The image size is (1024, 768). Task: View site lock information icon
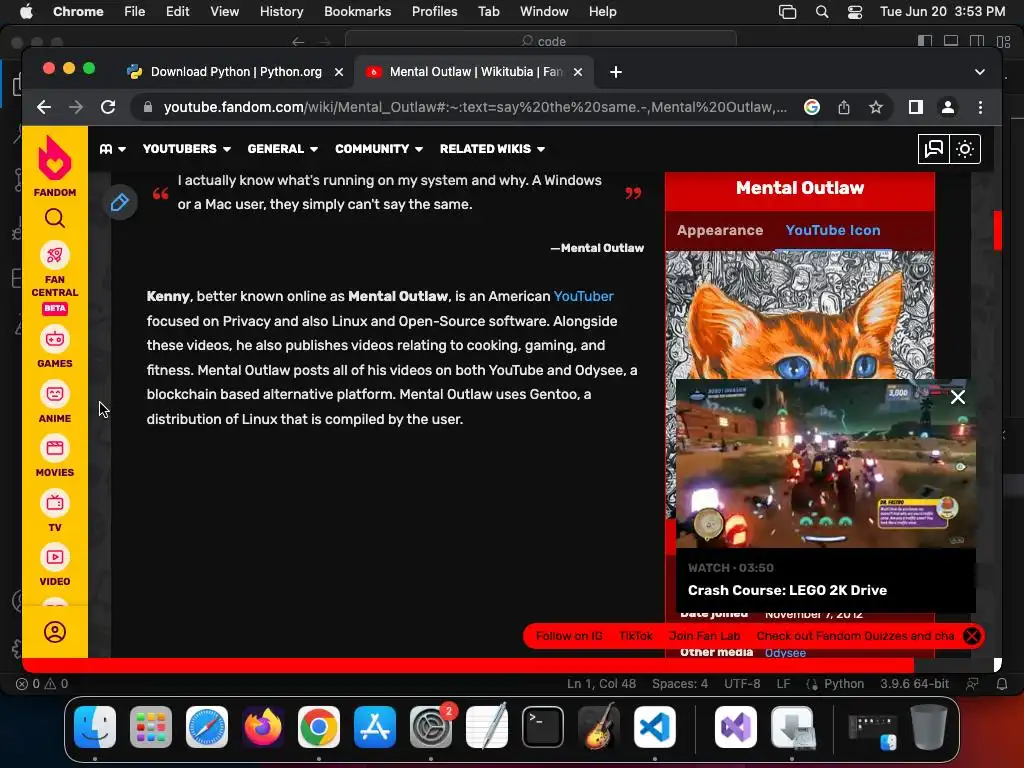click(148, 107)
